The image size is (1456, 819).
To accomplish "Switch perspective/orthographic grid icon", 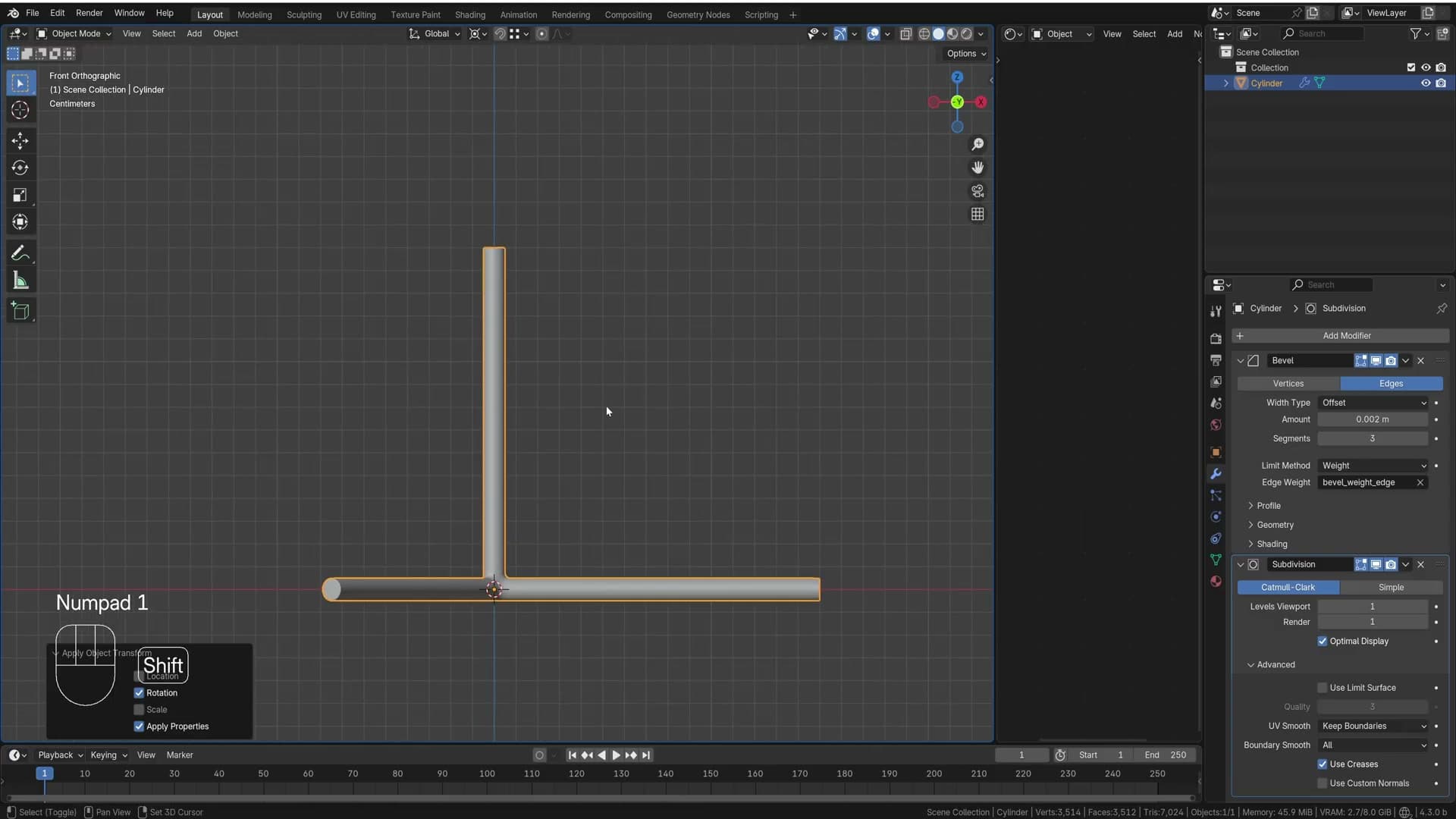I will (x=977, y=215).
